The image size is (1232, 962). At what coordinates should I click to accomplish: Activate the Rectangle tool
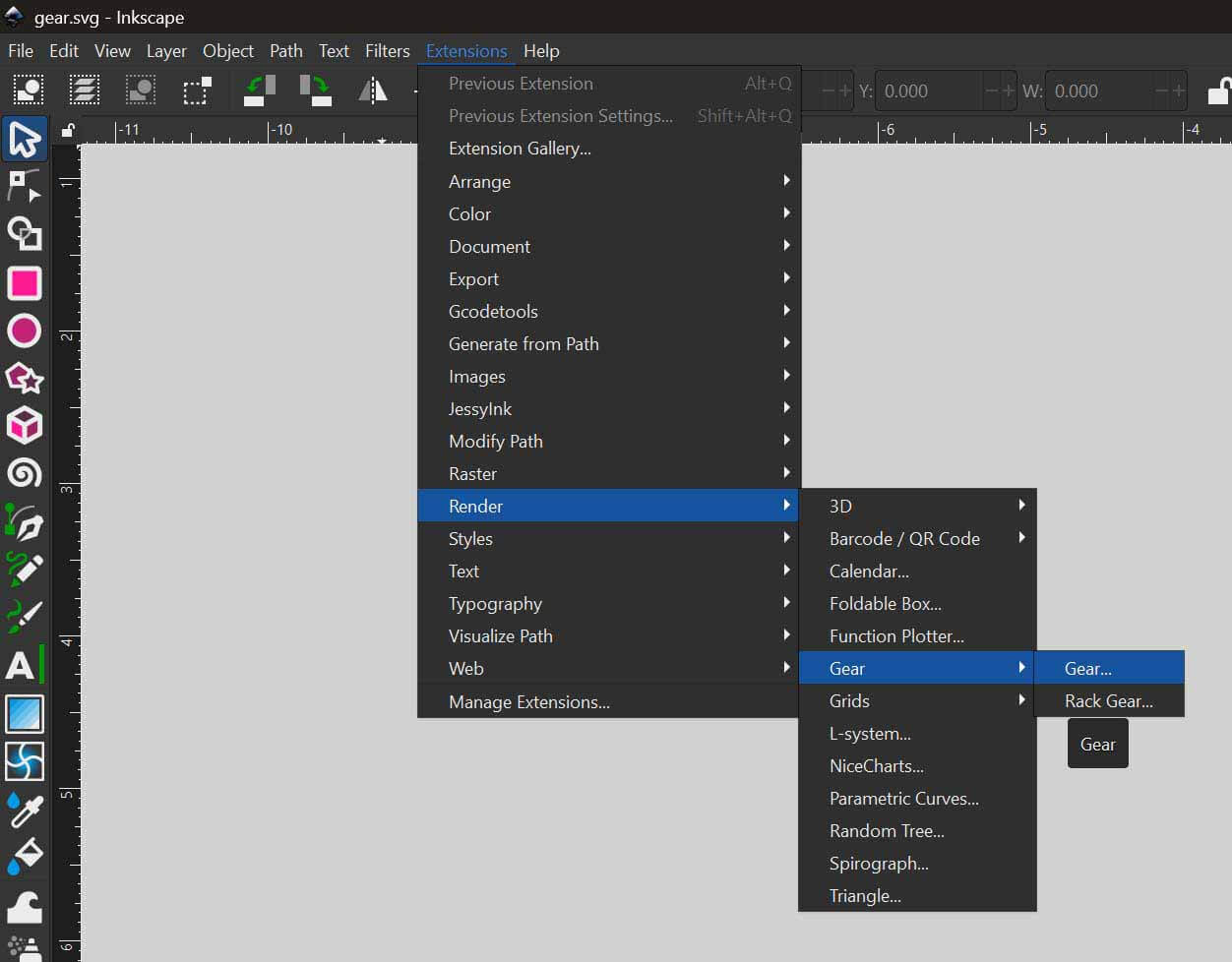coord(24,283)
